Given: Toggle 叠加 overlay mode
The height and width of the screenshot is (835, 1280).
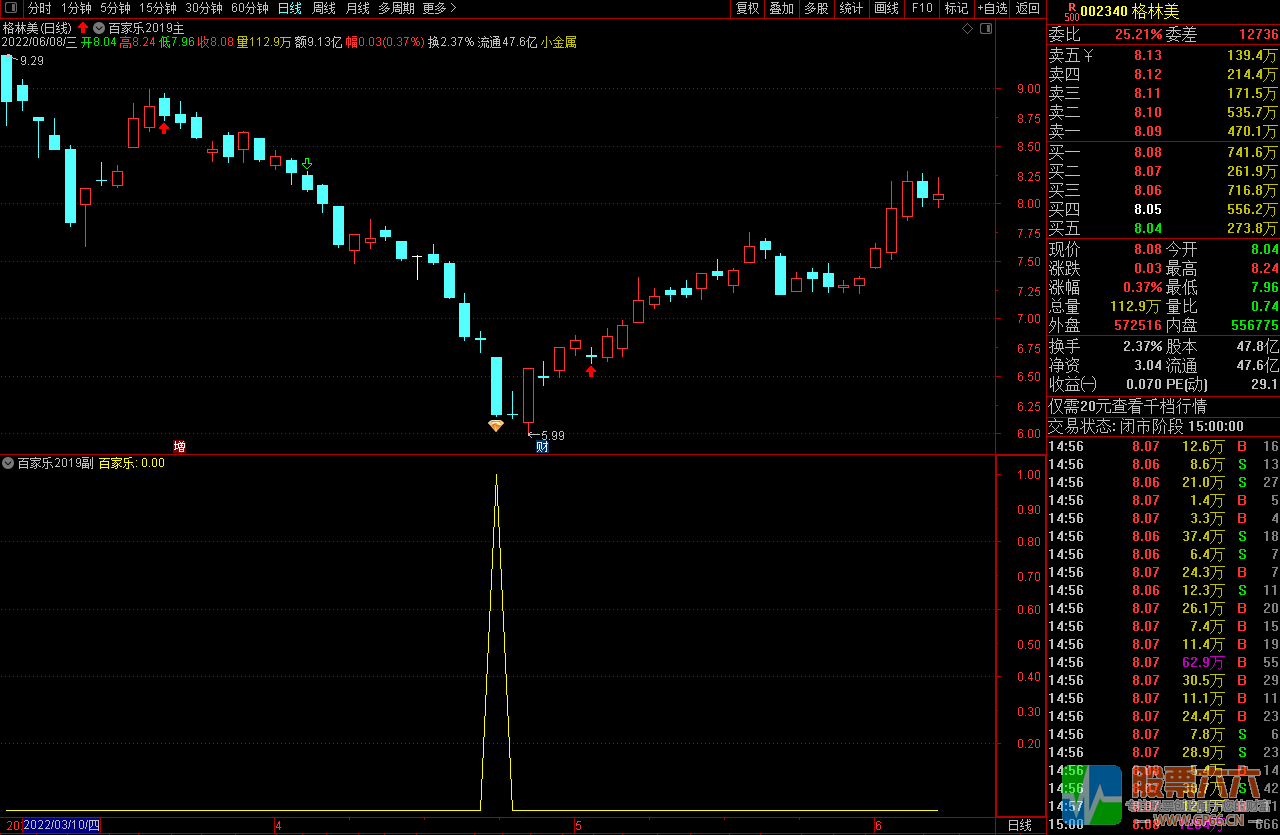Looking at the screenshot, I should click(x=781, y=8).
